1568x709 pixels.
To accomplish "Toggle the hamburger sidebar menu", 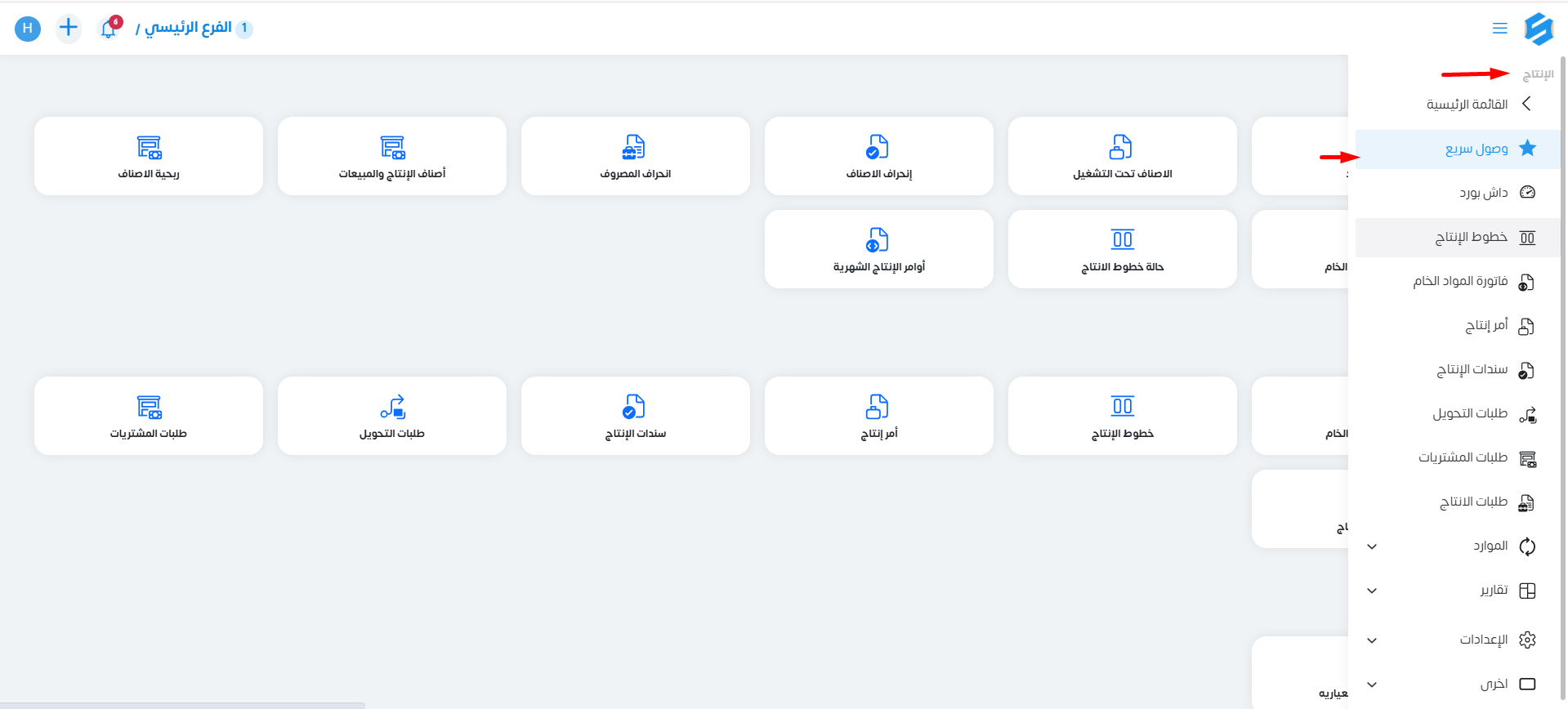I will [1499, 29].
